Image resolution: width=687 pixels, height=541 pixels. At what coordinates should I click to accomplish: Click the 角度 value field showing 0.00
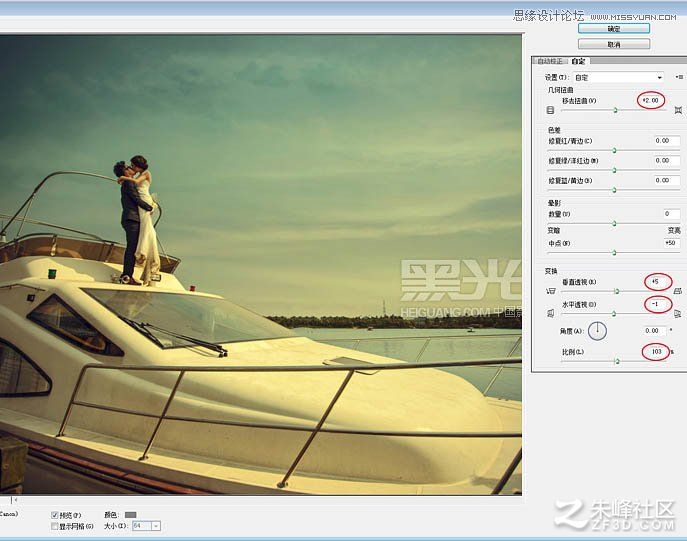[654, 330]
